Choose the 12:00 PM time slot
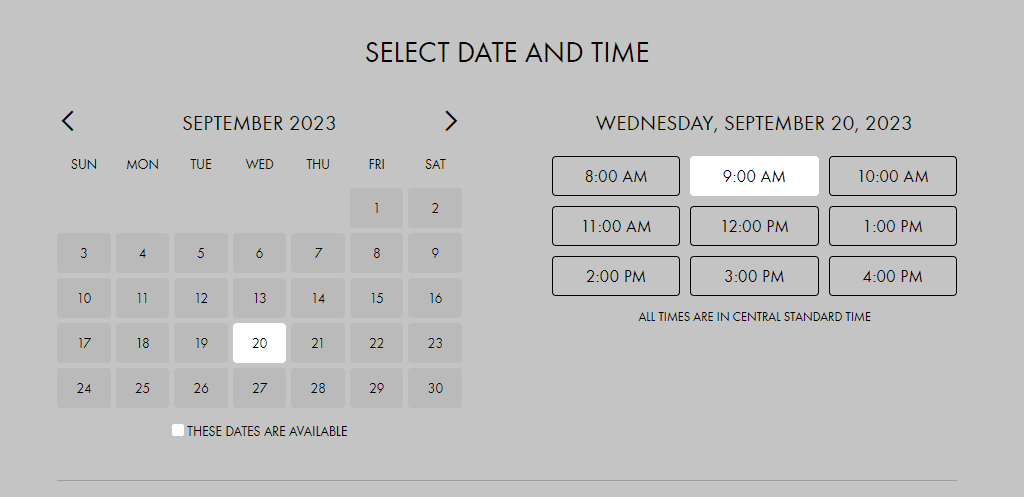Screen dimensions: 1024x497 754,226
